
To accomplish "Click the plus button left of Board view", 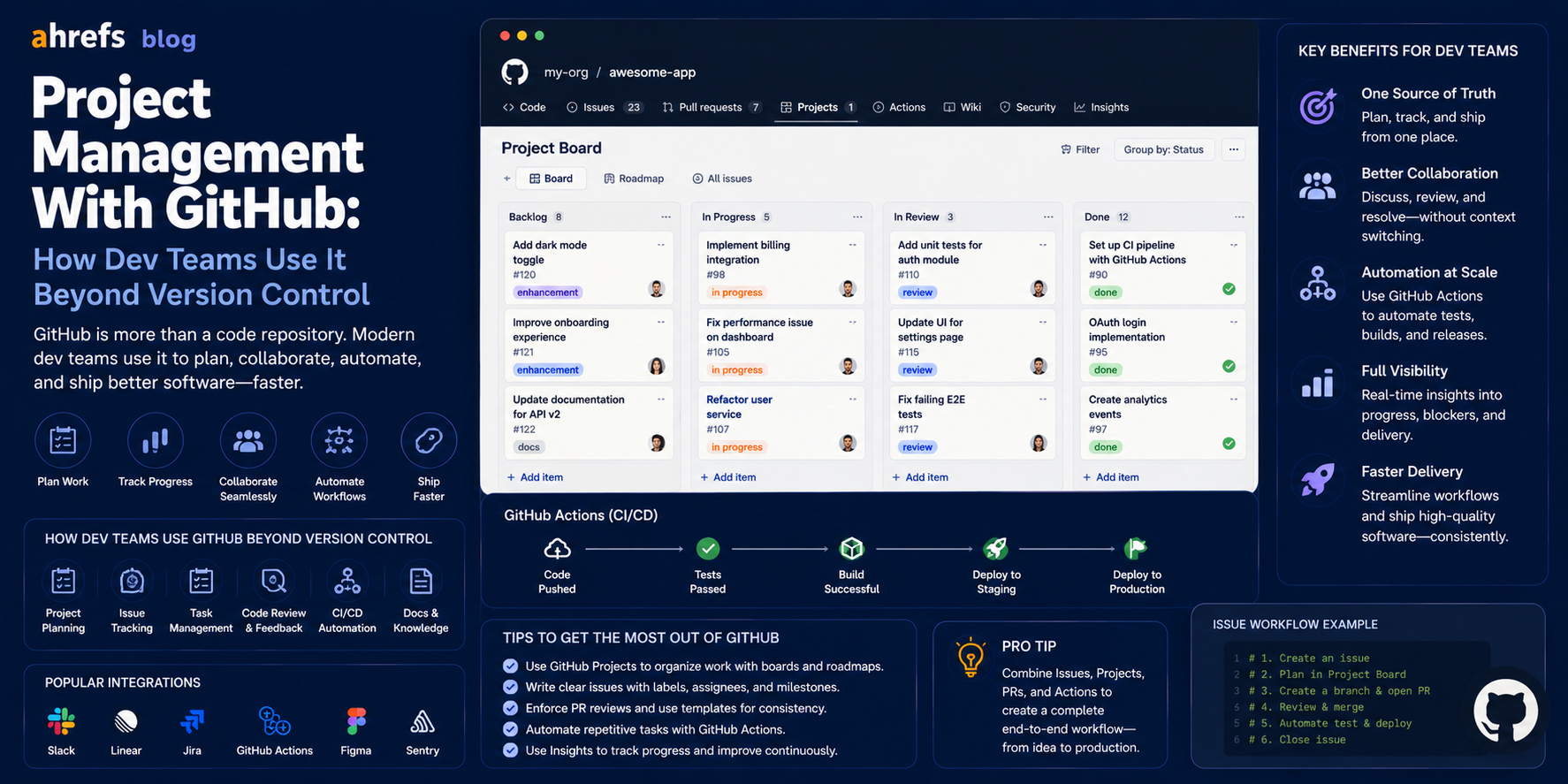I will (506, 179).
